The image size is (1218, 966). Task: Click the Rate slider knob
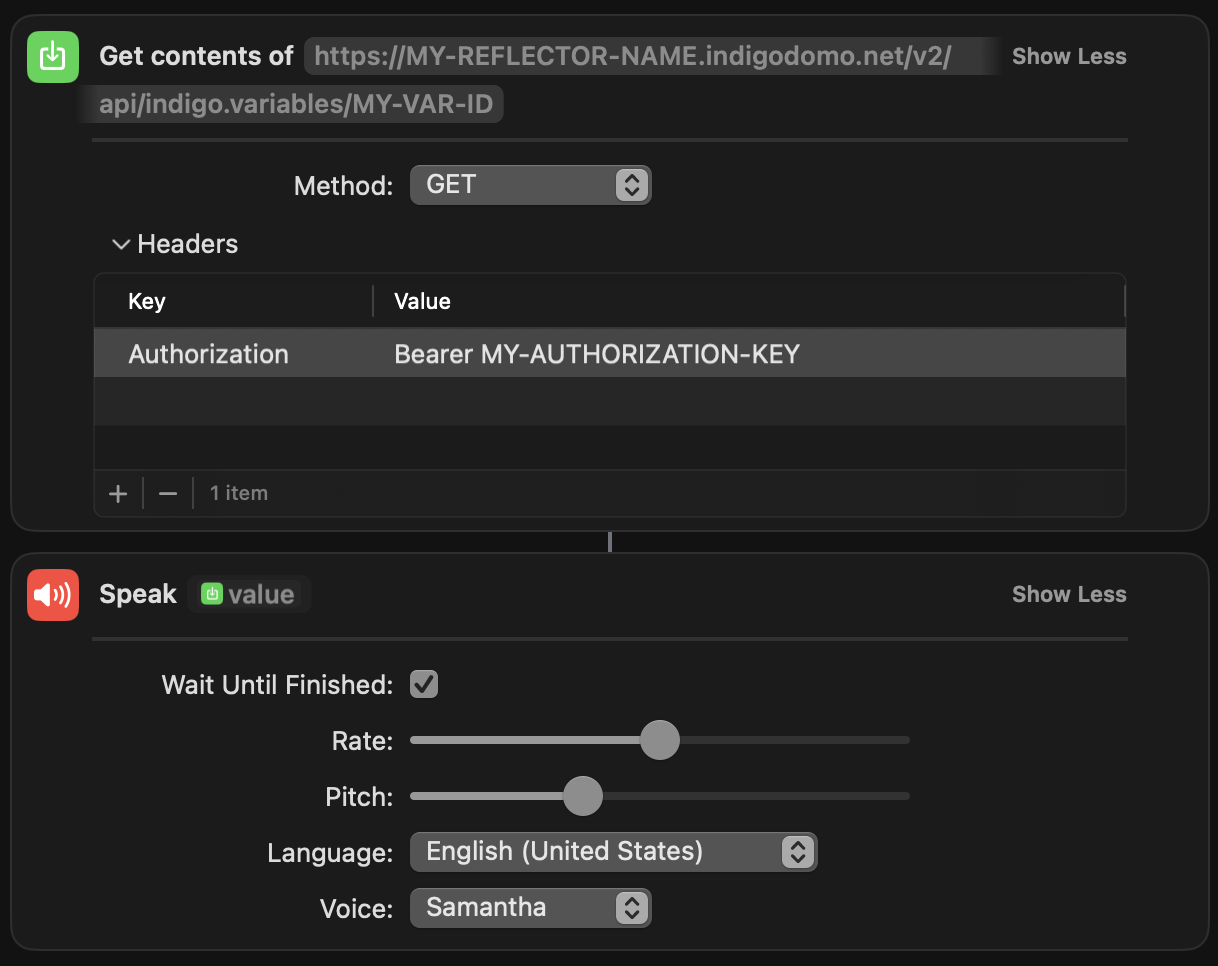pyautogui.click(x=660, y=740)
